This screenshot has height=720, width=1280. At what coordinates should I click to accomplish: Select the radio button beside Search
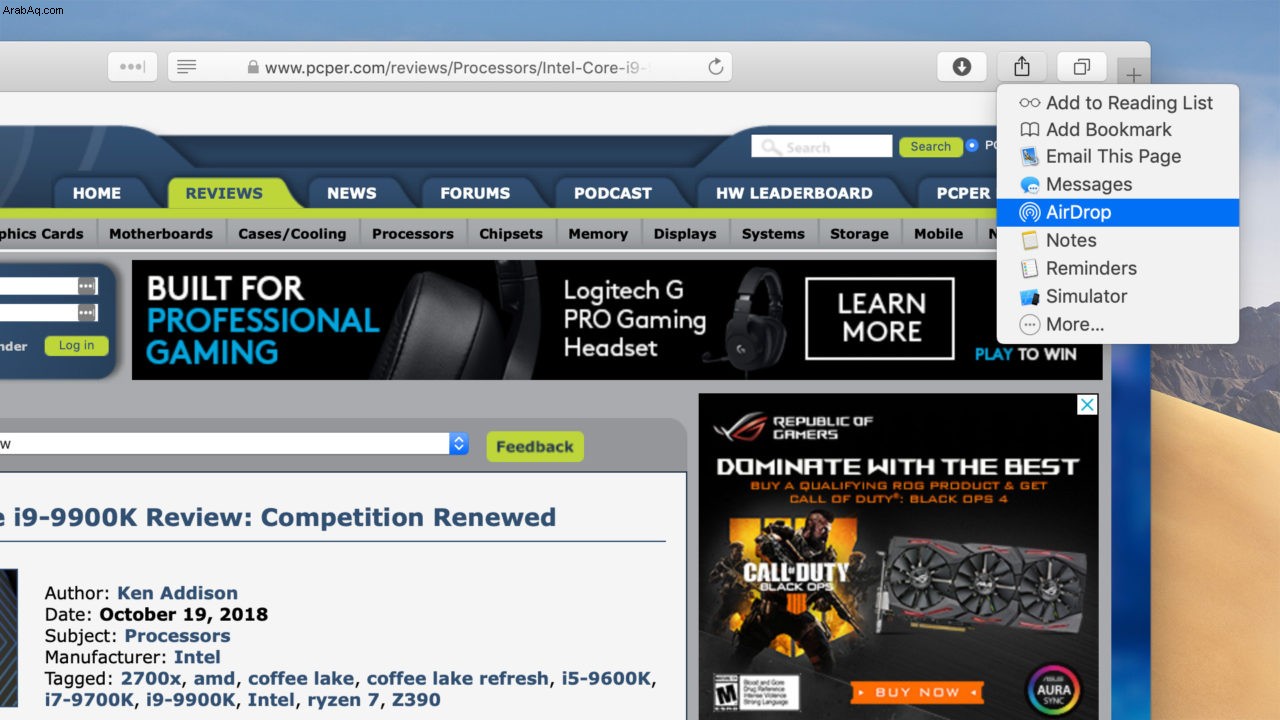(971, 146)
